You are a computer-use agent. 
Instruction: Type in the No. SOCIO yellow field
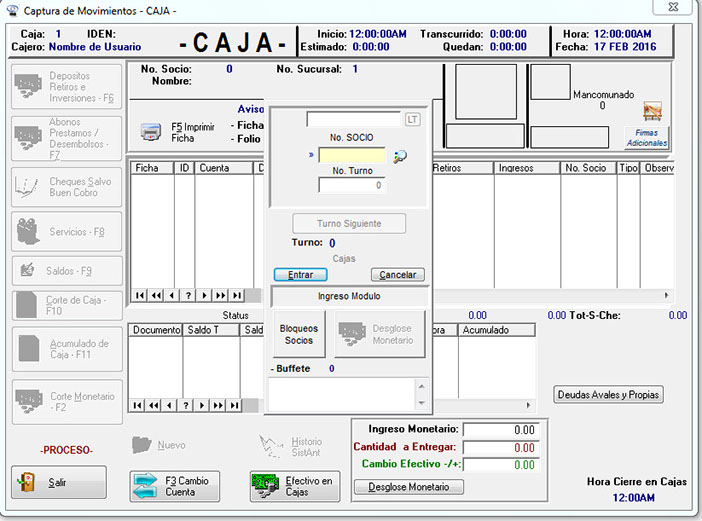(x=352, y=156)
